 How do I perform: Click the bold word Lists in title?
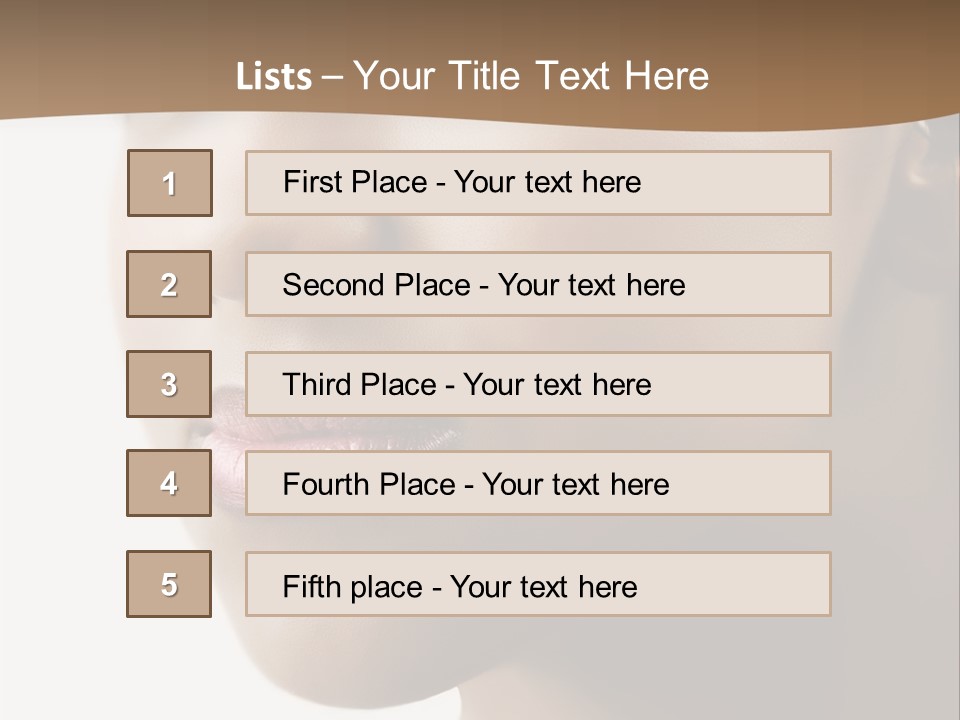(x=274, y=77)
